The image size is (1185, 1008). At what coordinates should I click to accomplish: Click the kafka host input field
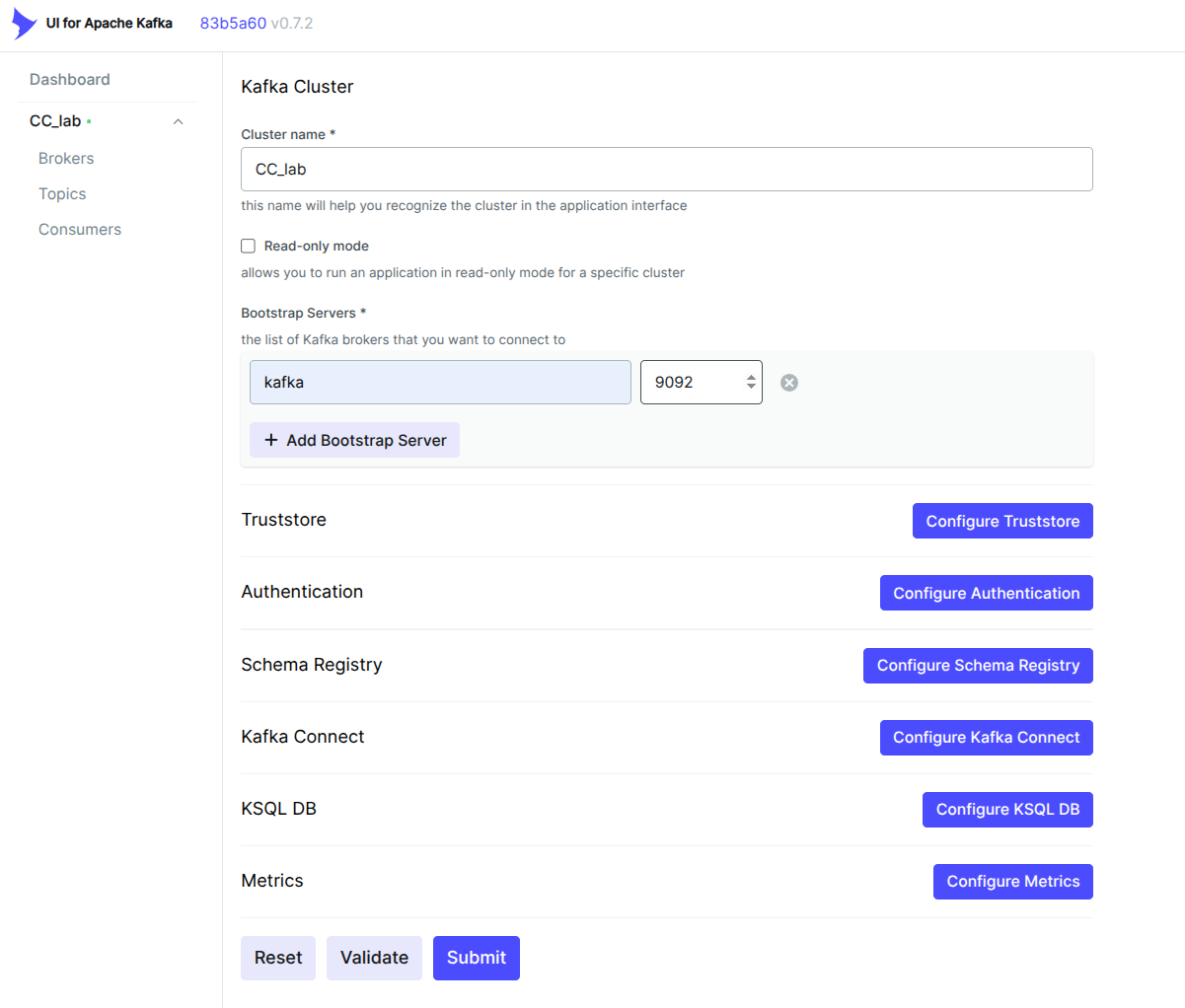pyautogui.click(x=440, y=382)
